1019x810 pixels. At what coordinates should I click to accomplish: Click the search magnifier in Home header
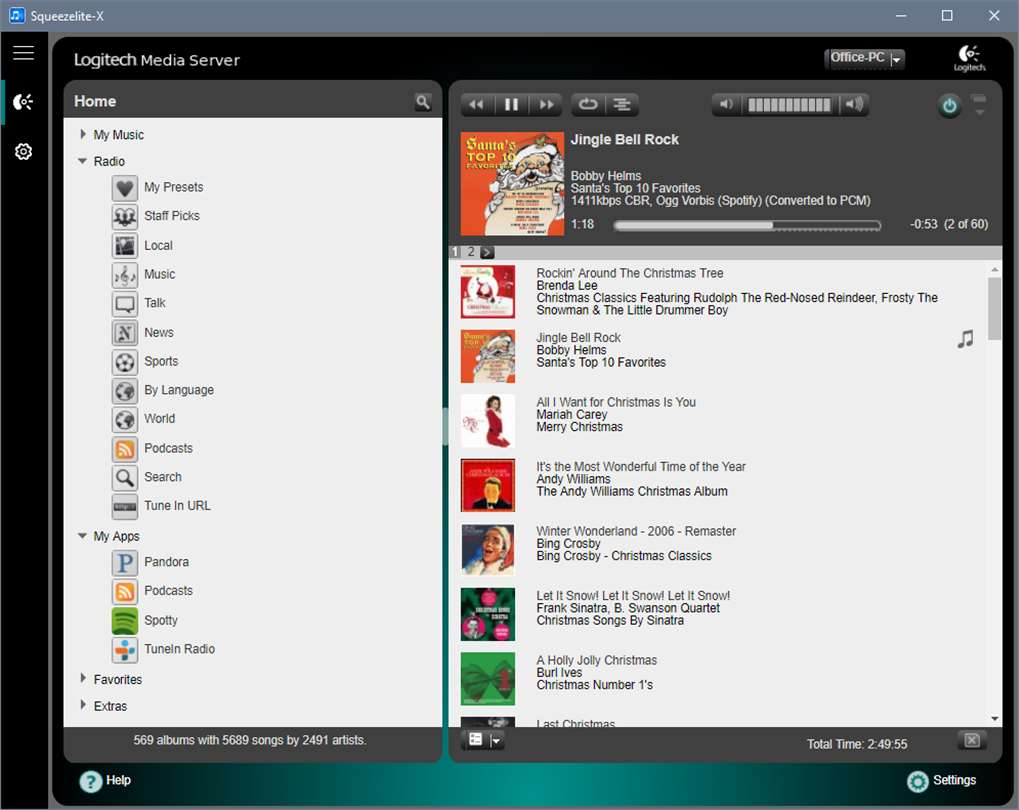(x=422, y=102)
